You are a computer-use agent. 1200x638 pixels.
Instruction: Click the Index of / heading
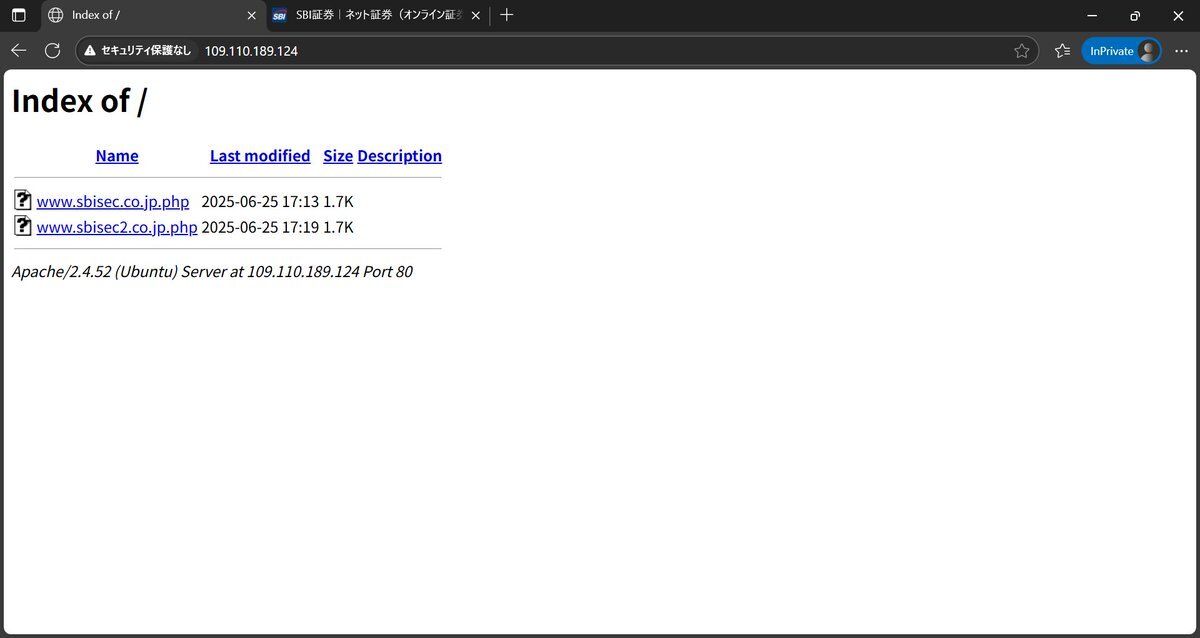tap(80, 101)
